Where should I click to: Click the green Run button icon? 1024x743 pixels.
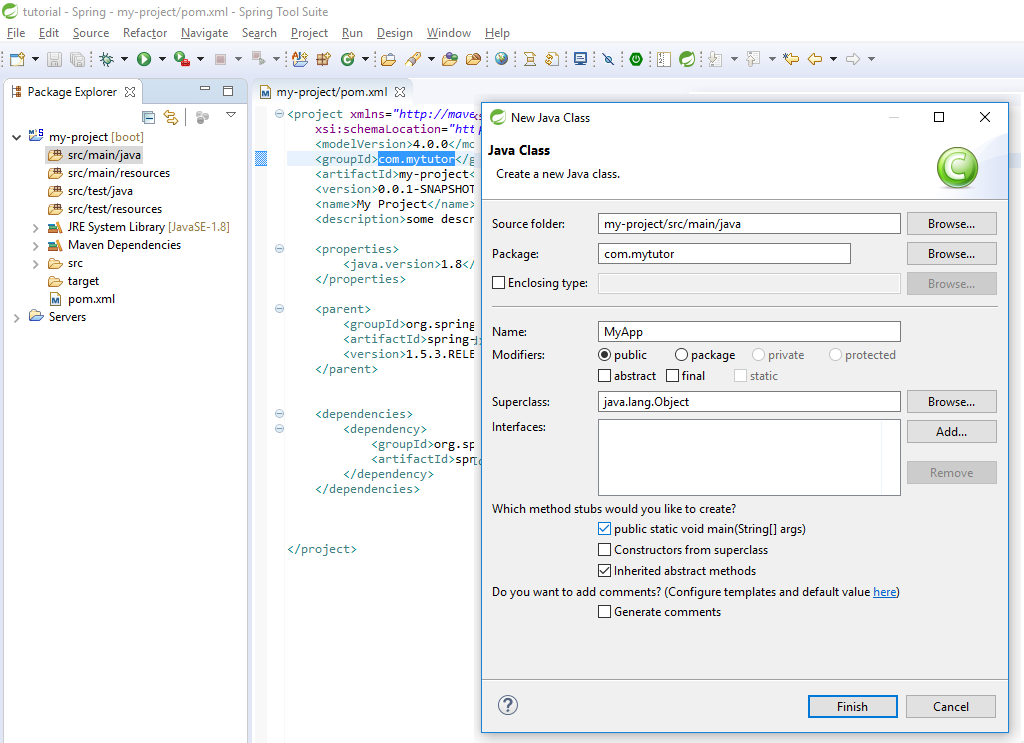coord(144,59)
